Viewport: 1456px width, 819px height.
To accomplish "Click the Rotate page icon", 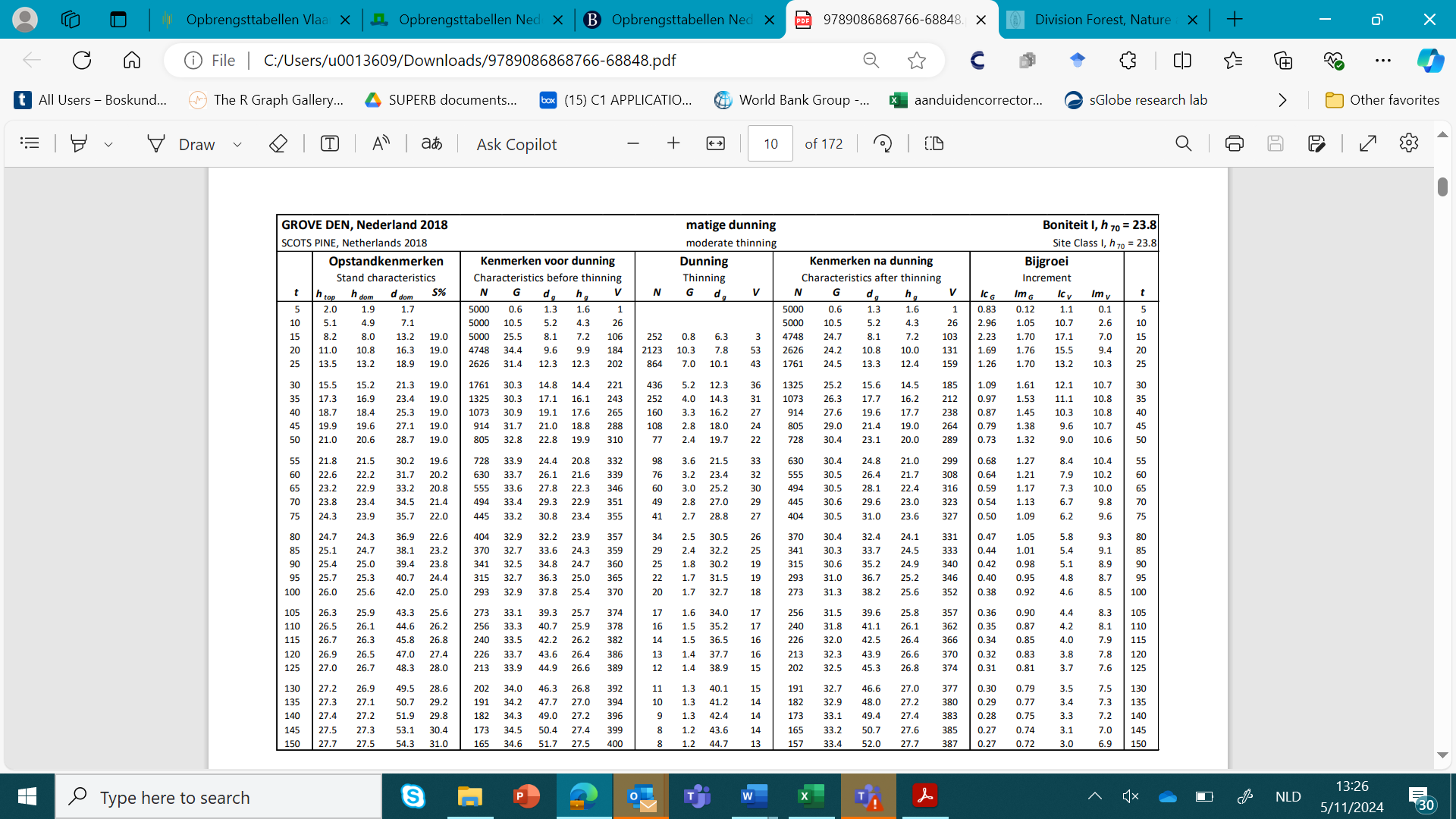I will pos(883,143).
